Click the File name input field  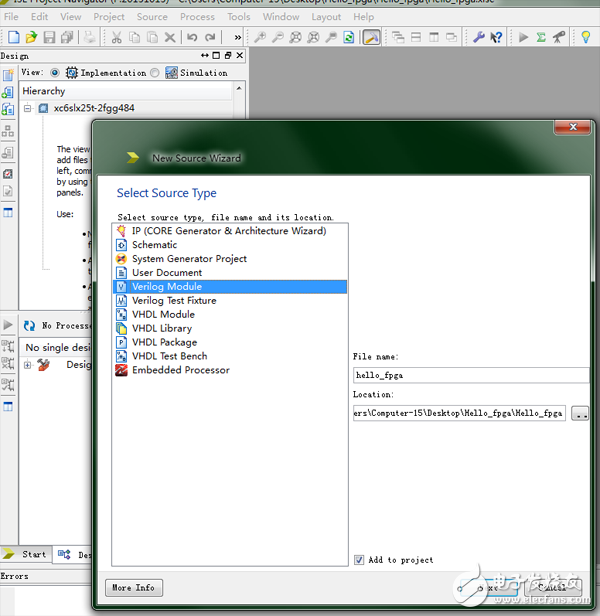click(470, 375)
